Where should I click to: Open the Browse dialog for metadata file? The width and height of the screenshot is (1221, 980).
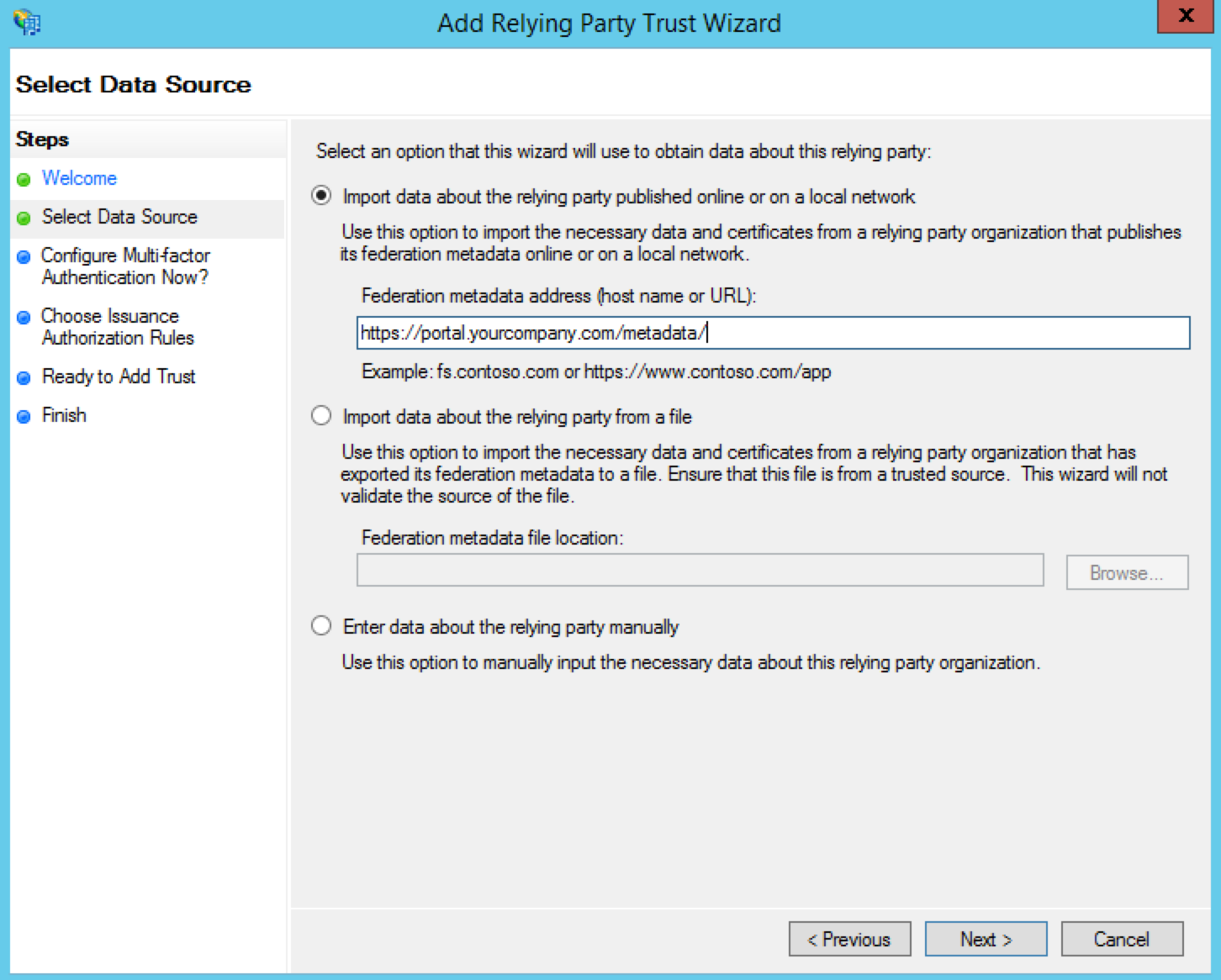coord(1126,572)
